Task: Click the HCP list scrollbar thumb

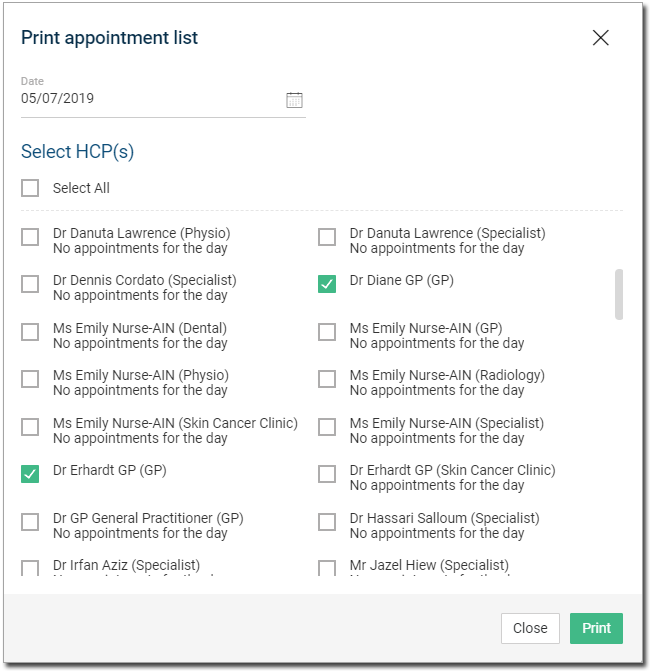Action: tap(618, 294)
